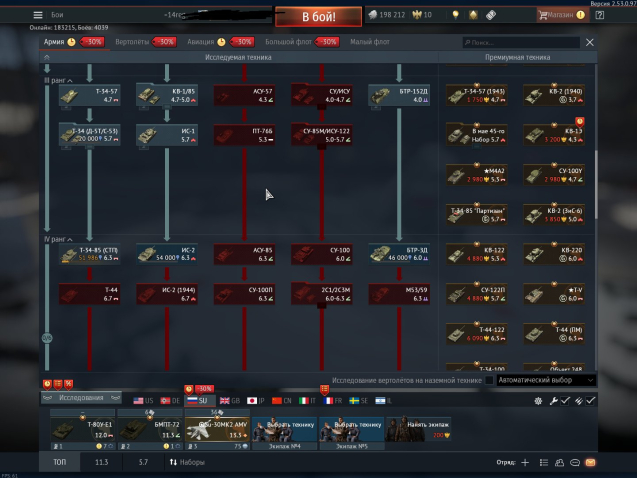The height and width of the screenshot is (478, 637).
Task: Open the hamburger main menu
Action: coord(38,15)
